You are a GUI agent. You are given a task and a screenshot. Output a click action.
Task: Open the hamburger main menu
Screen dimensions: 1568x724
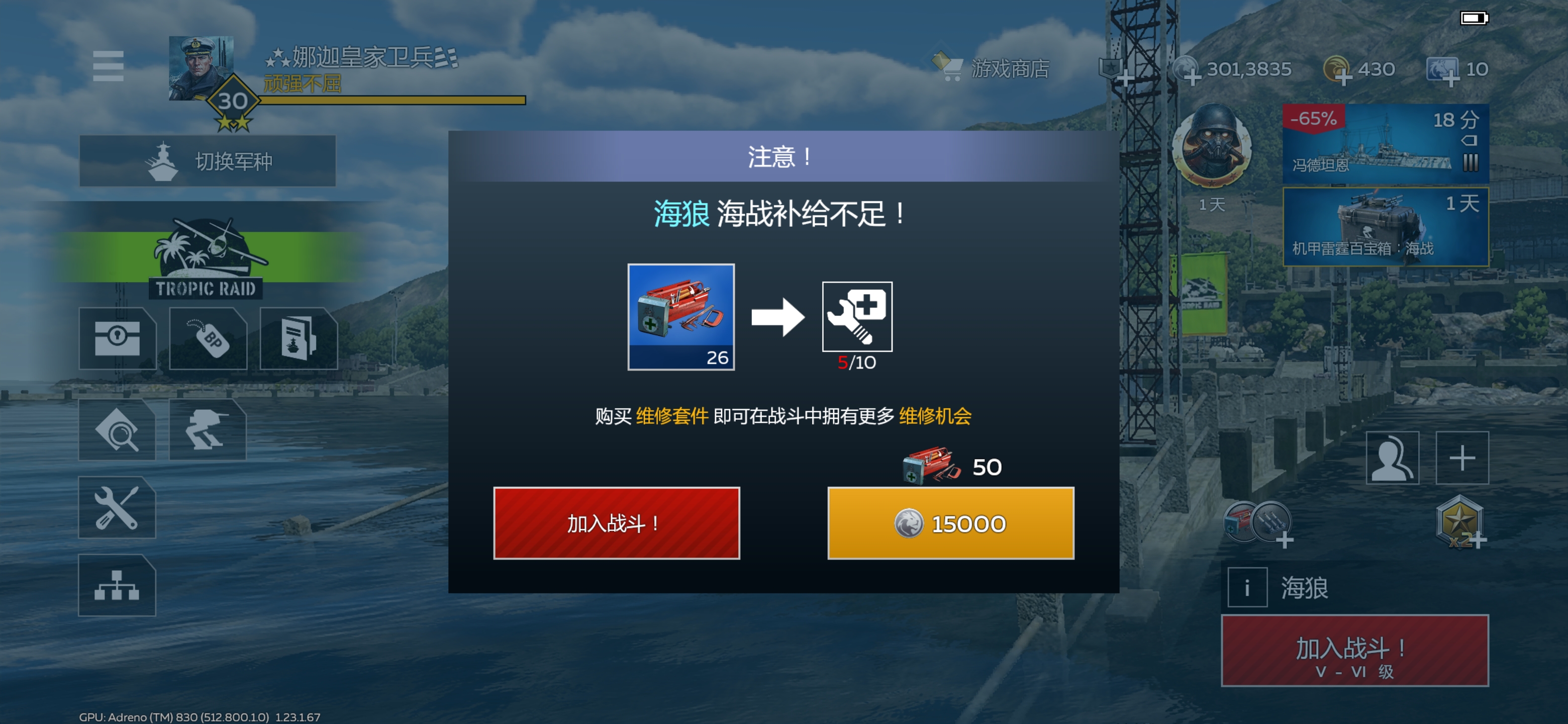pos(108,66)
